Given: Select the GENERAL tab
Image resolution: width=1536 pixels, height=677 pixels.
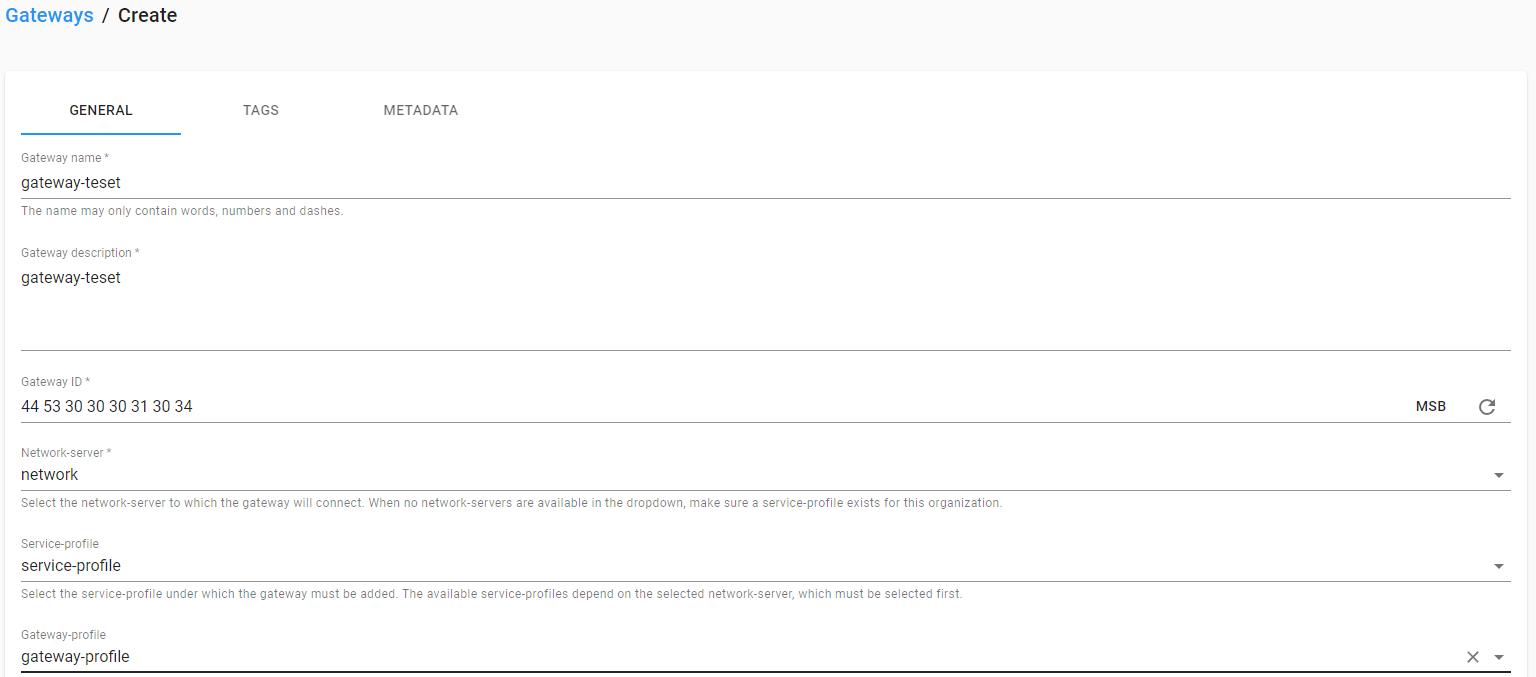Looking at the screenshot, I should pos(101,110).
